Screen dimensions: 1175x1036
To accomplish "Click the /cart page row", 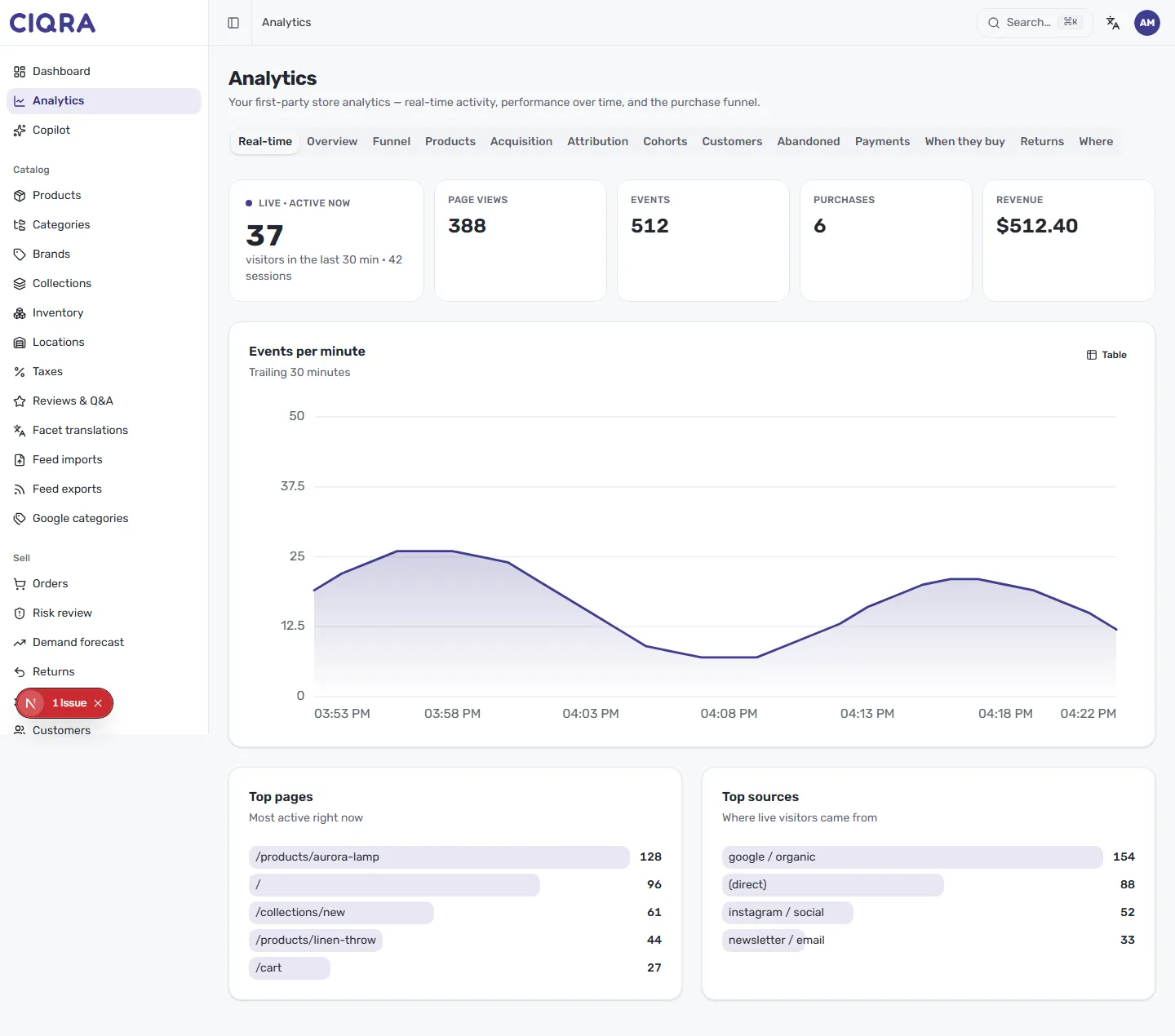I will [455, 968].
